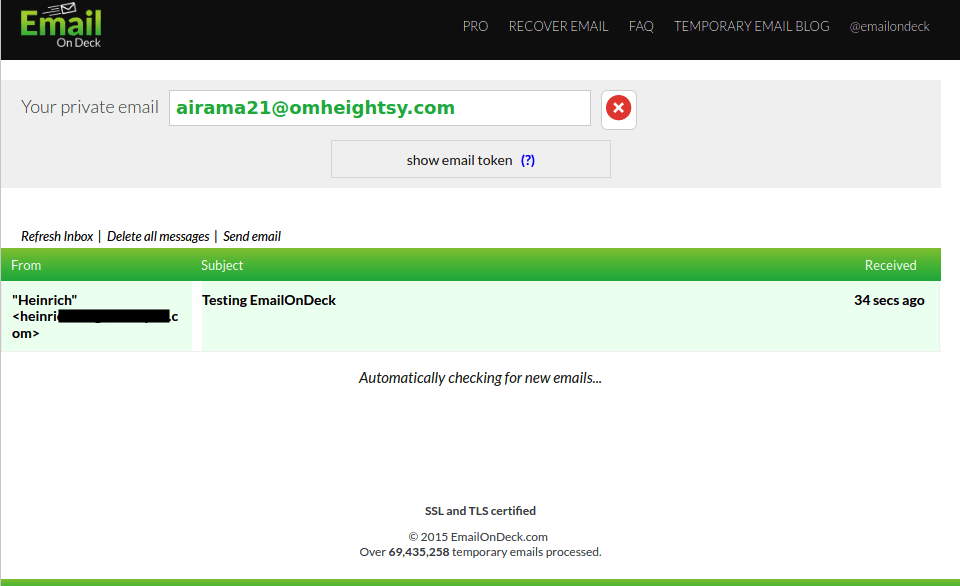Screen dimensions: 960x586
Task: Open the PRO menu item
Action: coord(475,26)
